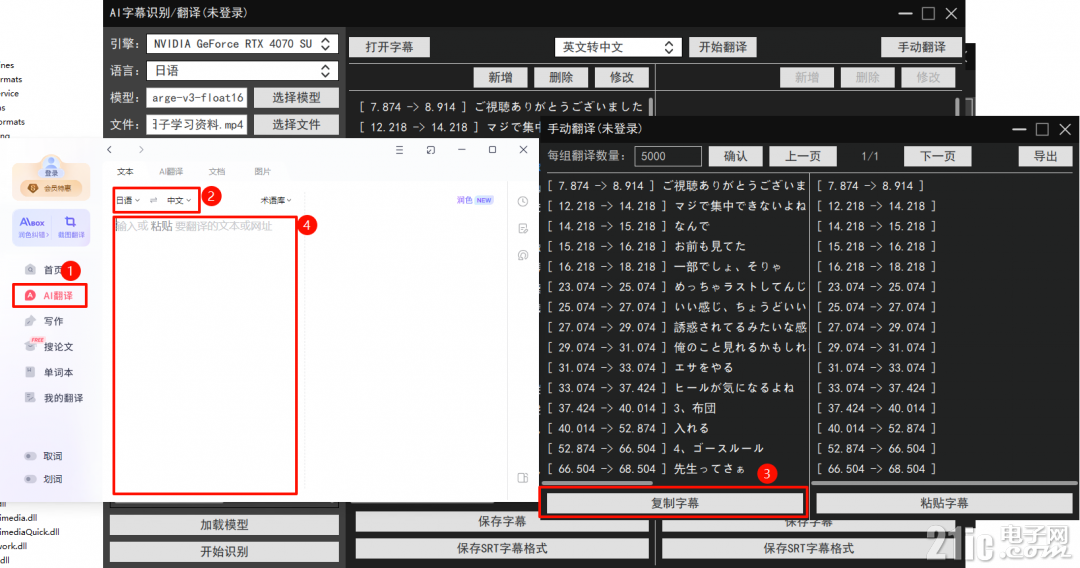This screenshot has height=568, width=1080.
Task: Click right 保存SRT字幕格式 button
Action: point(809,549)
